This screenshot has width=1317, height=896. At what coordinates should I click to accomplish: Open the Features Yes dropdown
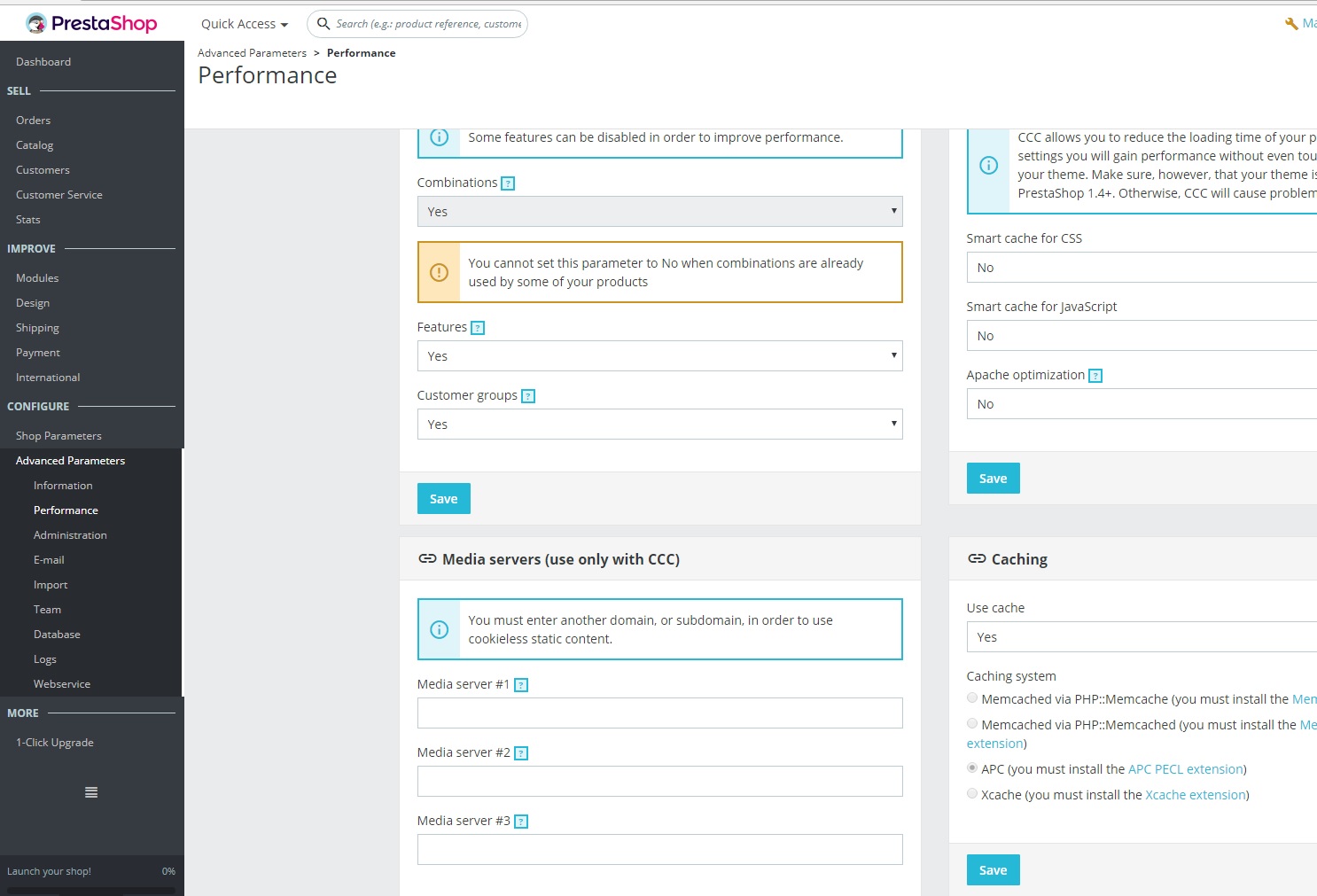(660, 356)
